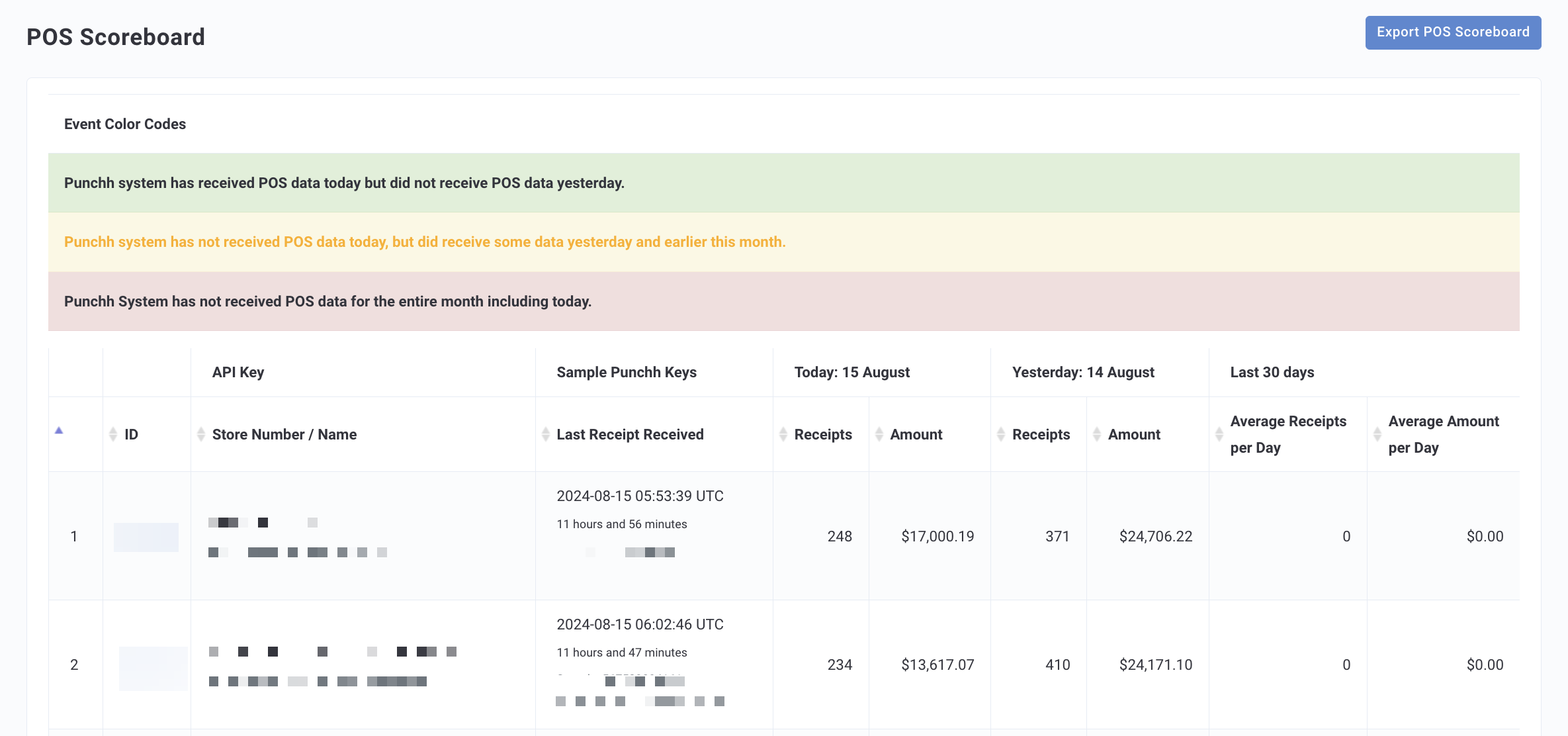Click the Last Receipt Received column header
The width and height of the screenshot is (1568, 736).
(x=630, y=434)
